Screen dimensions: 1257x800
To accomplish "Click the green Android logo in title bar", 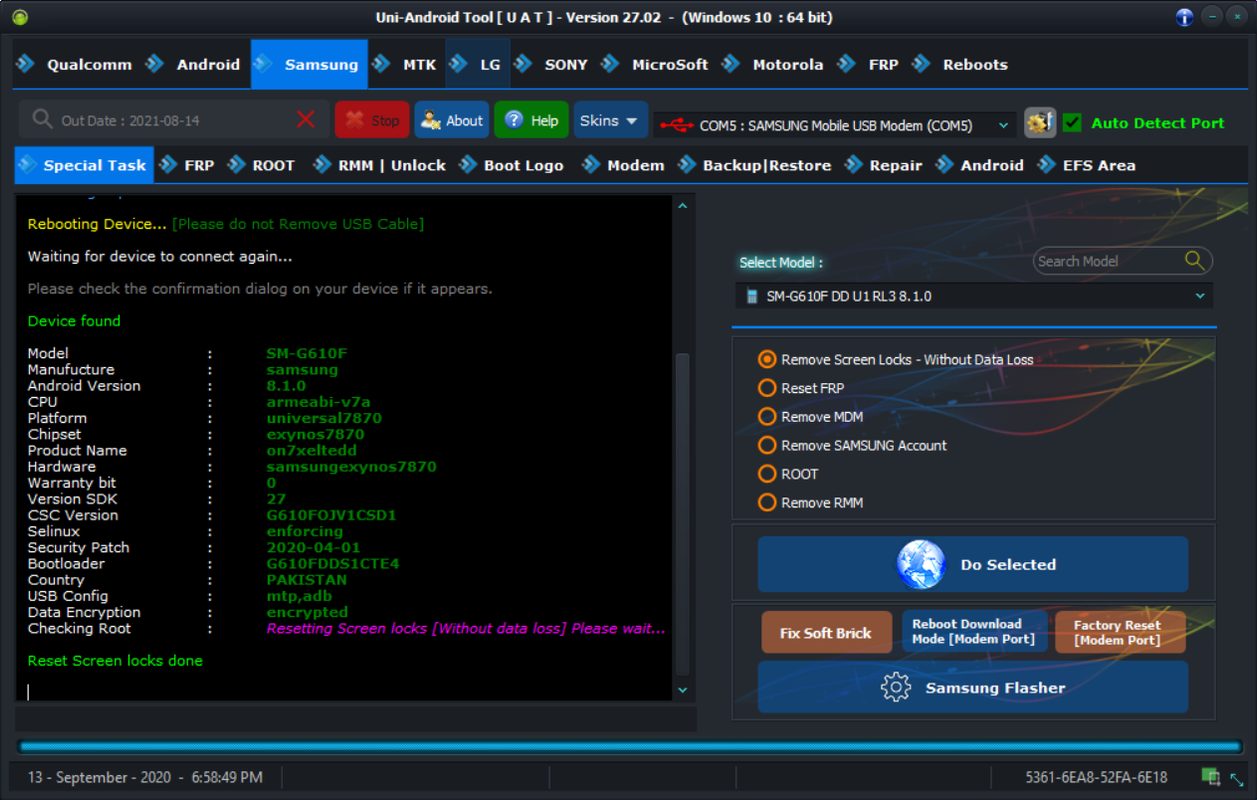I will coord(20,17).
